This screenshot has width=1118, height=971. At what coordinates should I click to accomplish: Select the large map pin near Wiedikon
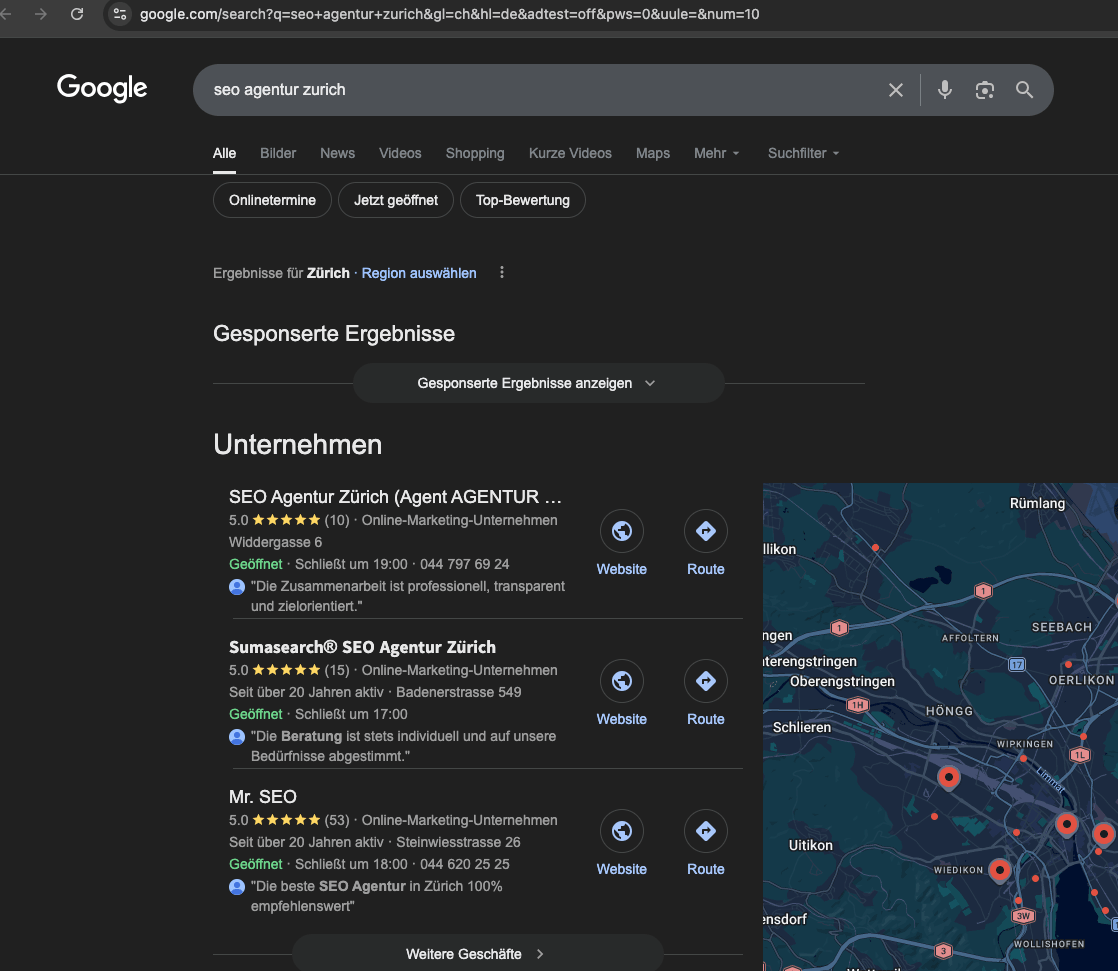pyautogui.click(x=1000, y=870)
